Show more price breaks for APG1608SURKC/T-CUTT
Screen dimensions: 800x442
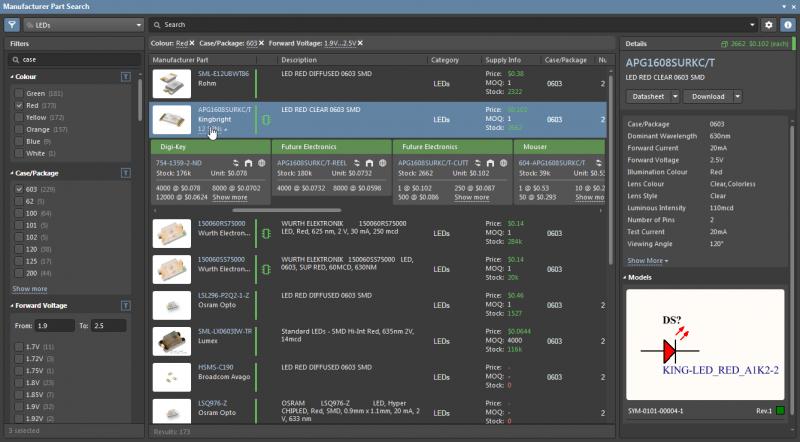click(x=471, y=197)
